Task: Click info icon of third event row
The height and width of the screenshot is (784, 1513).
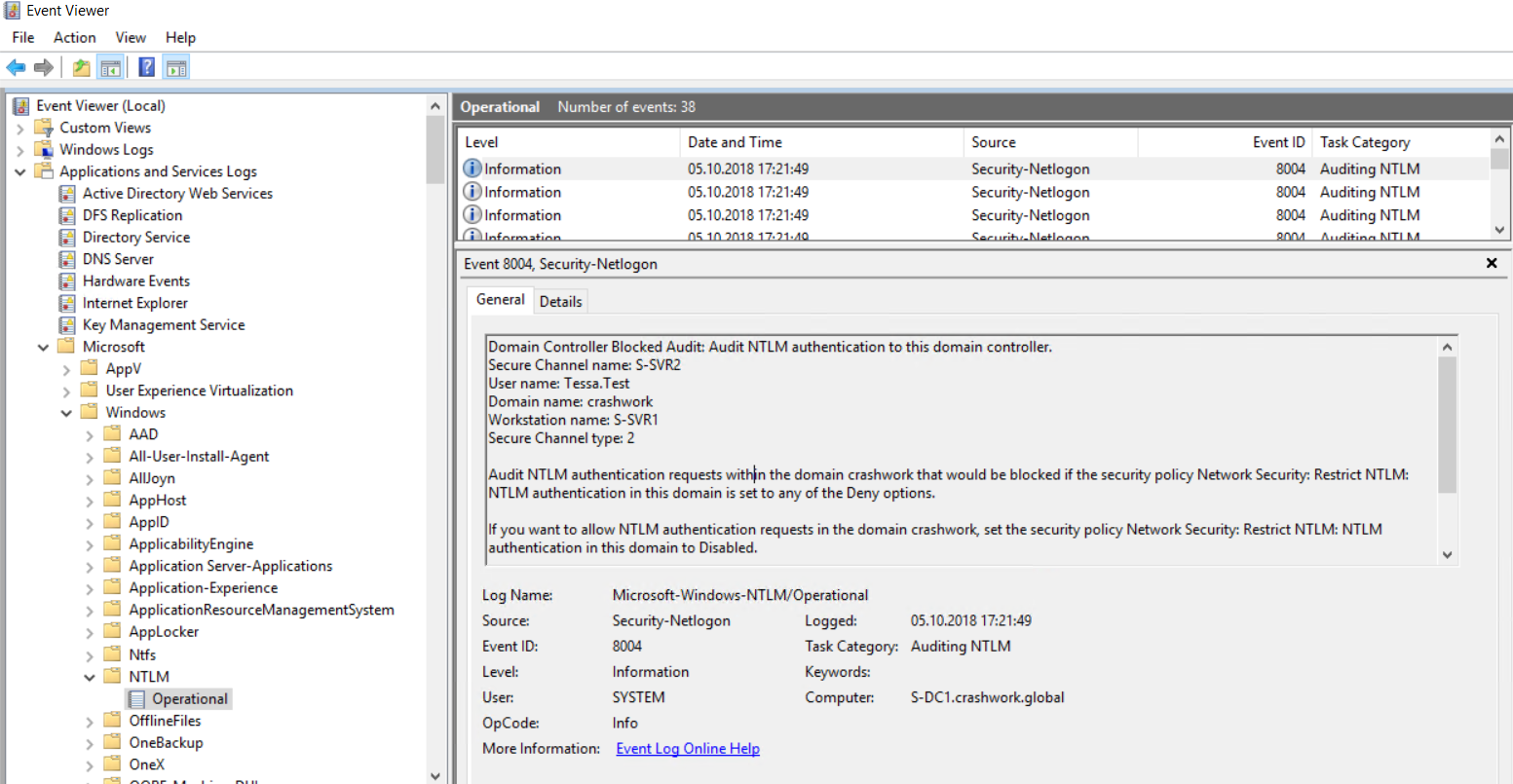Action: [x=473, y=215]
